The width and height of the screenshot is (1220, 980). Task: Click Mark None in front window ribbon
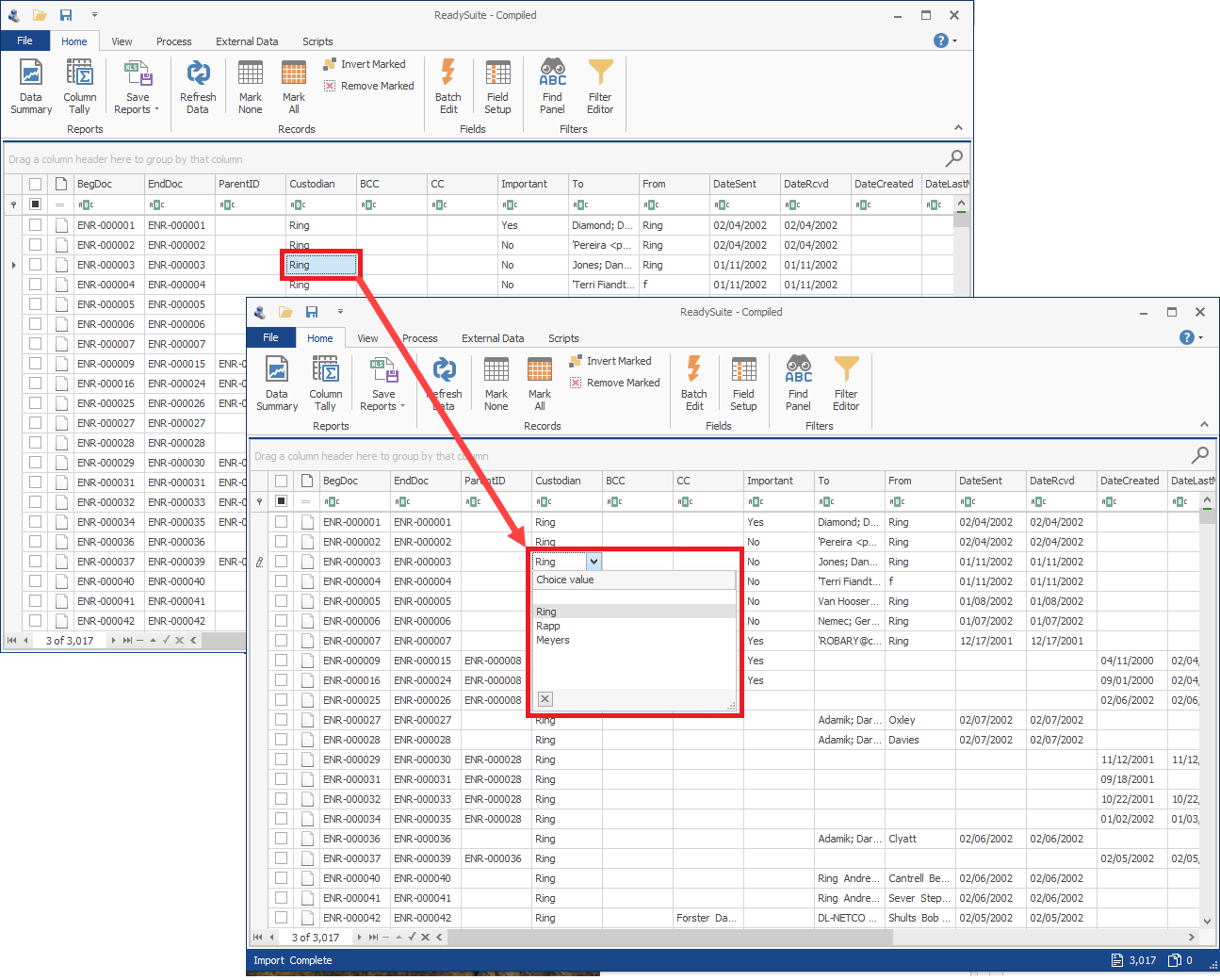[496, 384]
